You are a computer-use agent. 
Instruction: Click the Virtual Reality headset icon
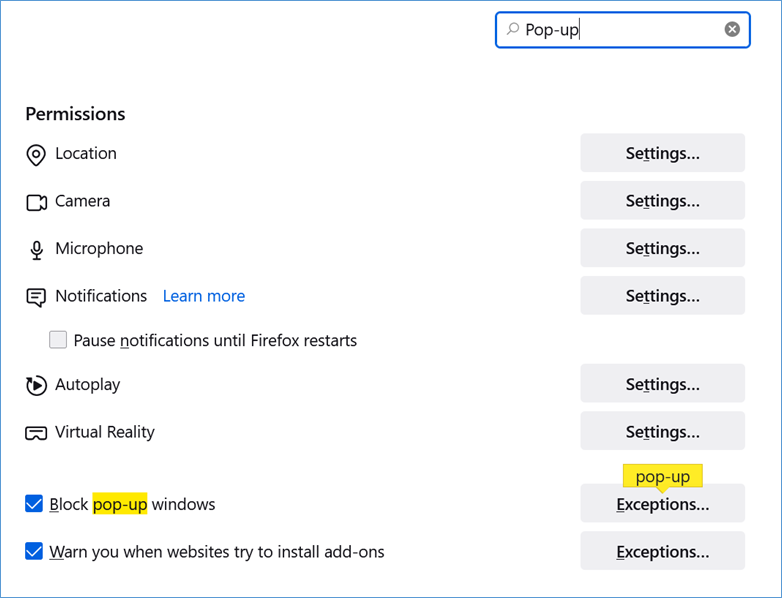[36, 433]
